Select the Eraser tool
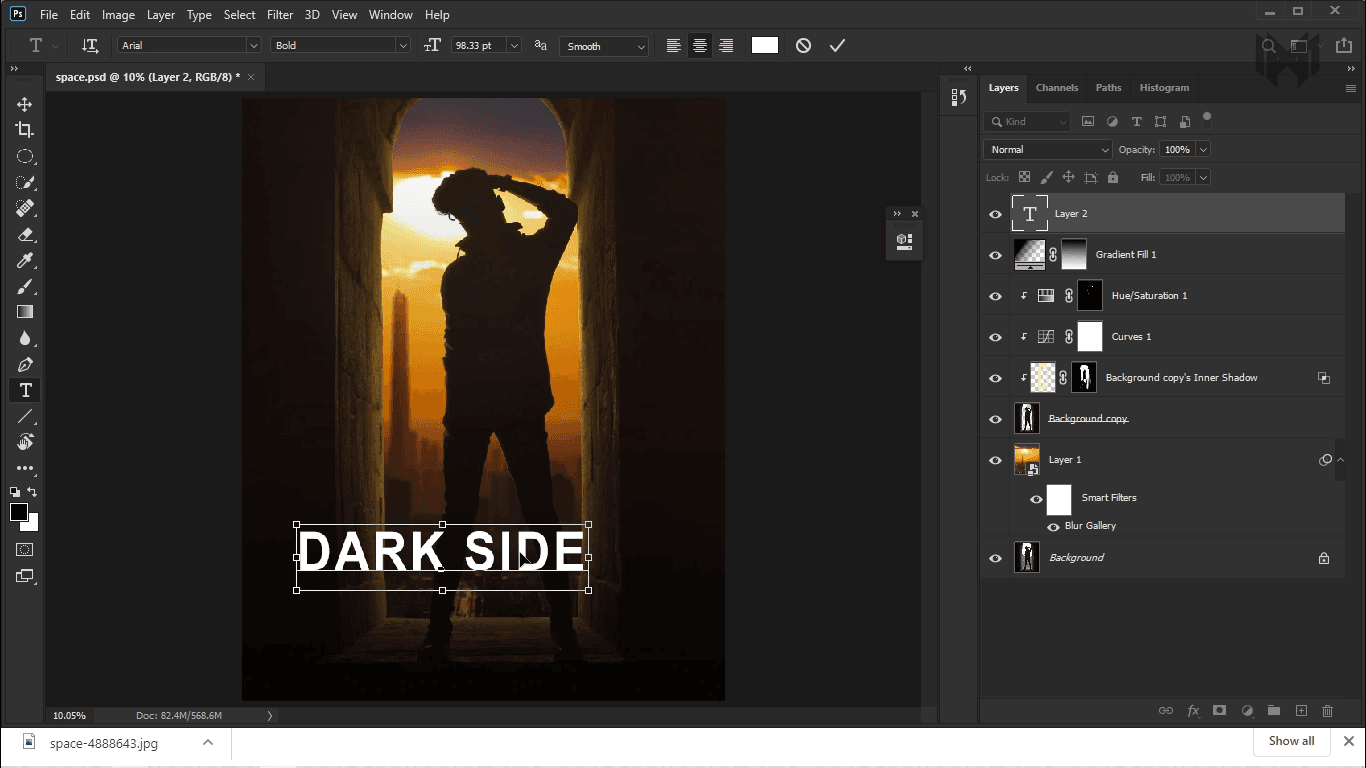This screenshot has width=1366, height=768. 25,234
